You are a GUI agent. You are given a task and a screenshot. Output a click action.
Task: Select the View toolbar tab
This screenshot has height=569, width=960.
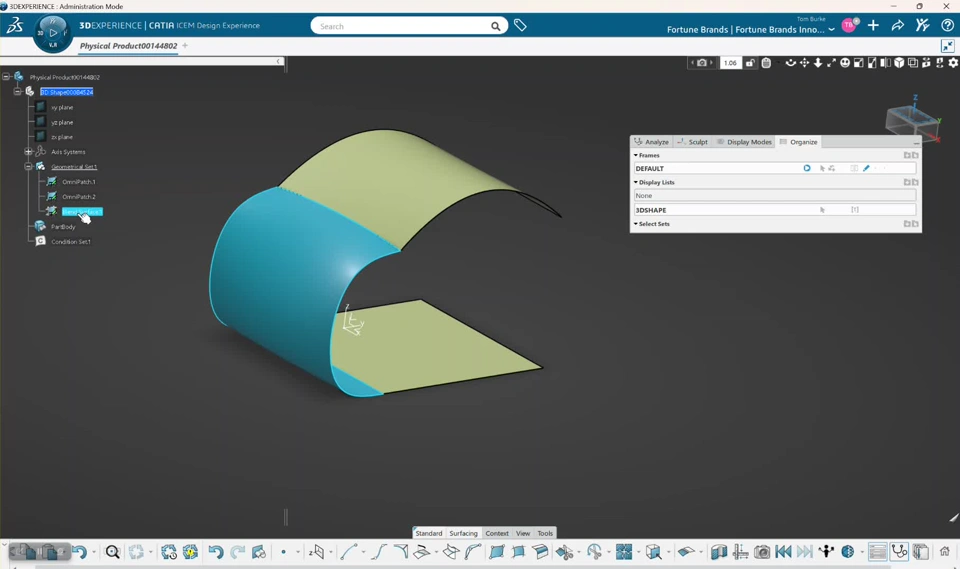(523, 533)
